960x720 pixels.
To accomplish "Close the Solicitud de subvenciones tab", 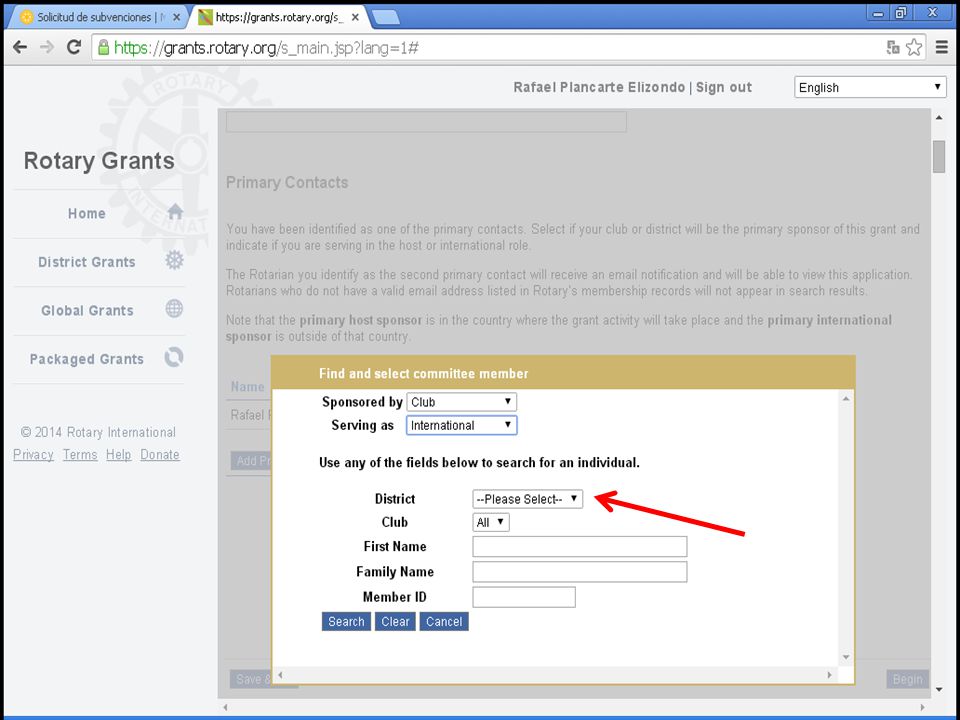I will 176,17.
